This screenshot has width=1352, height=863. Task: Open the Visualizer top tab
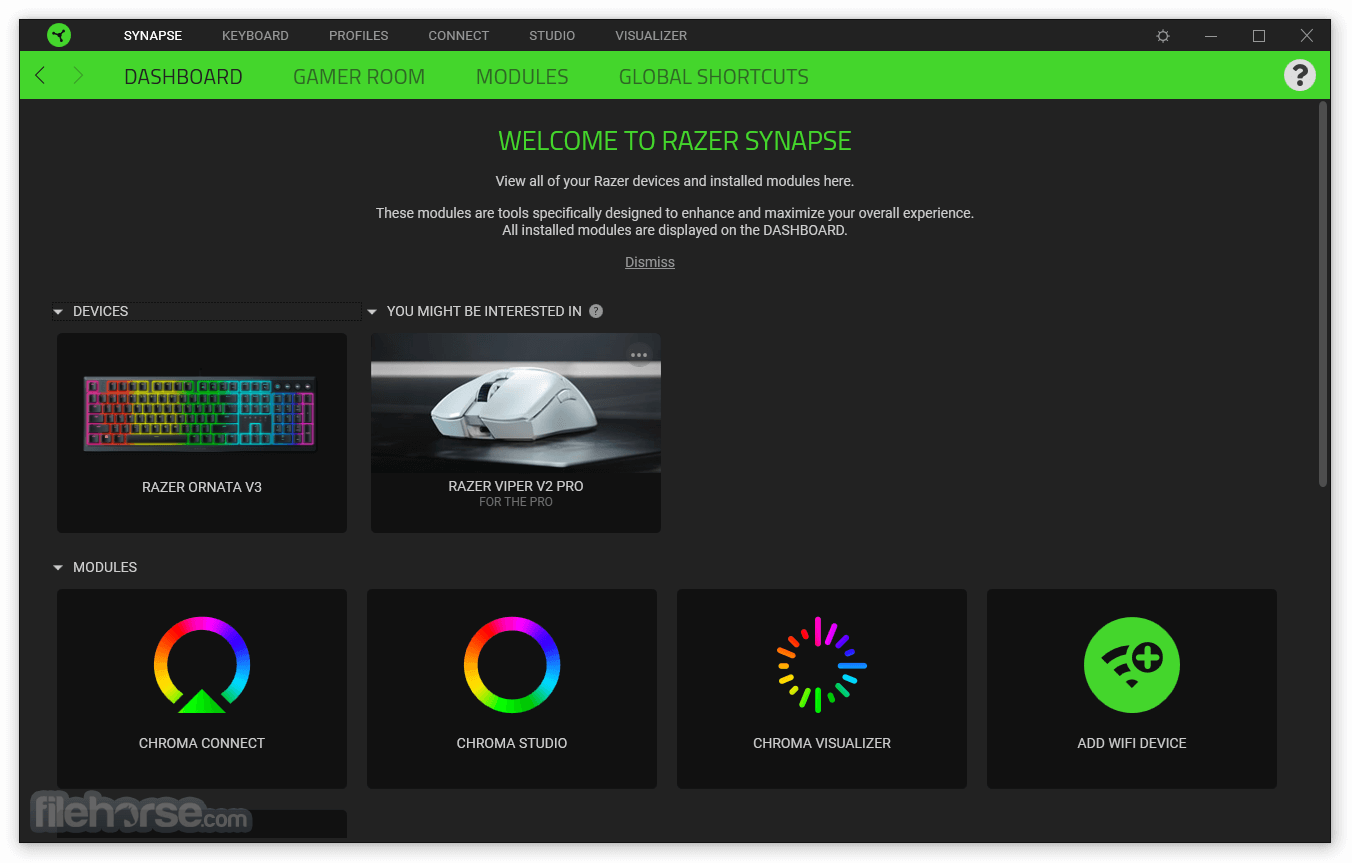click(x=651, y=36)
